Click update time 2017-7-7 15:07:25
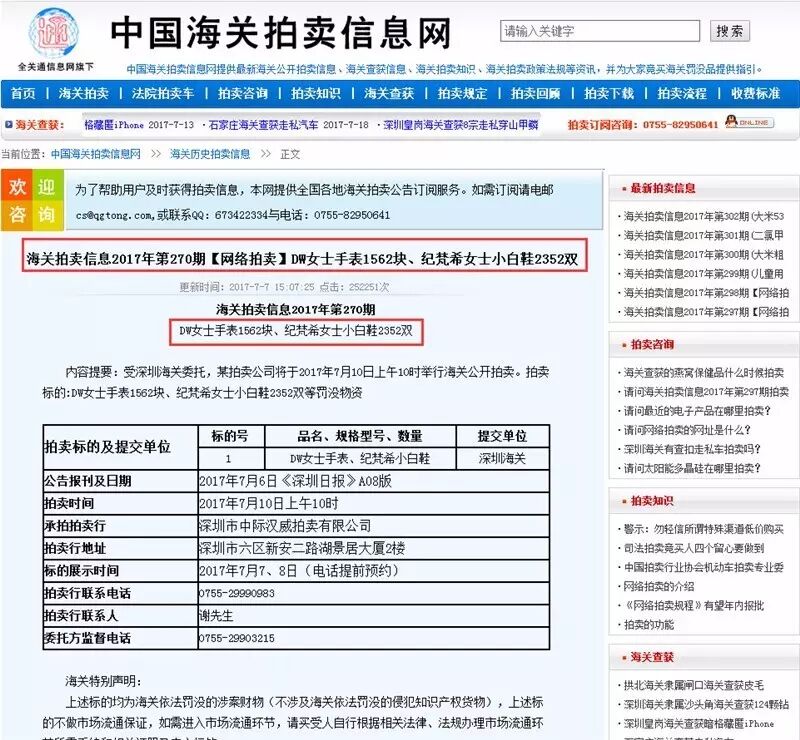Viewport: 800px width, 740px height. pos(272,287)
